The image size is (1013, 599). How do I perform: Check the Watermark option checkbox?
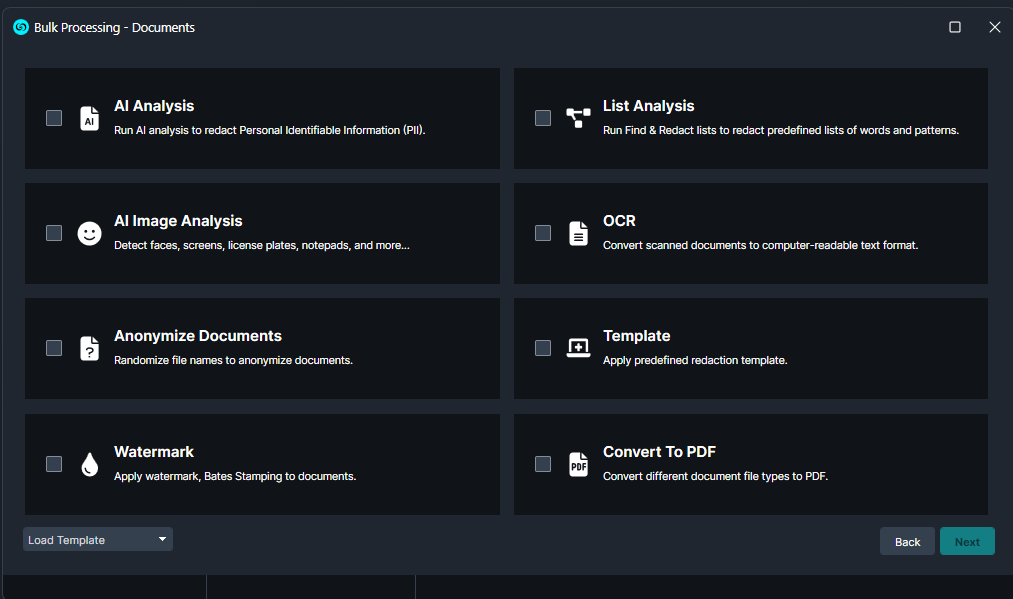point(54,464)
